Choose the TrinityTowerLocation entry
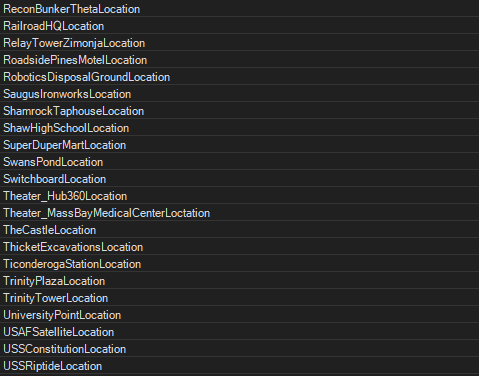 (239, 298)
